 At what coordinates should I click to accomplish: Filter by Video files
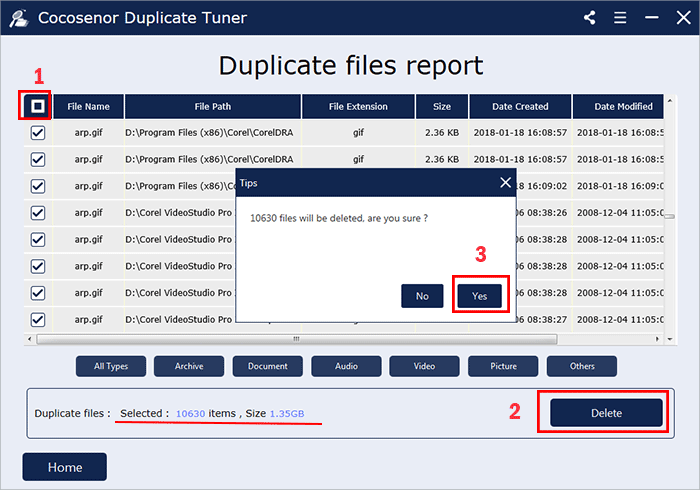point(424,366)
